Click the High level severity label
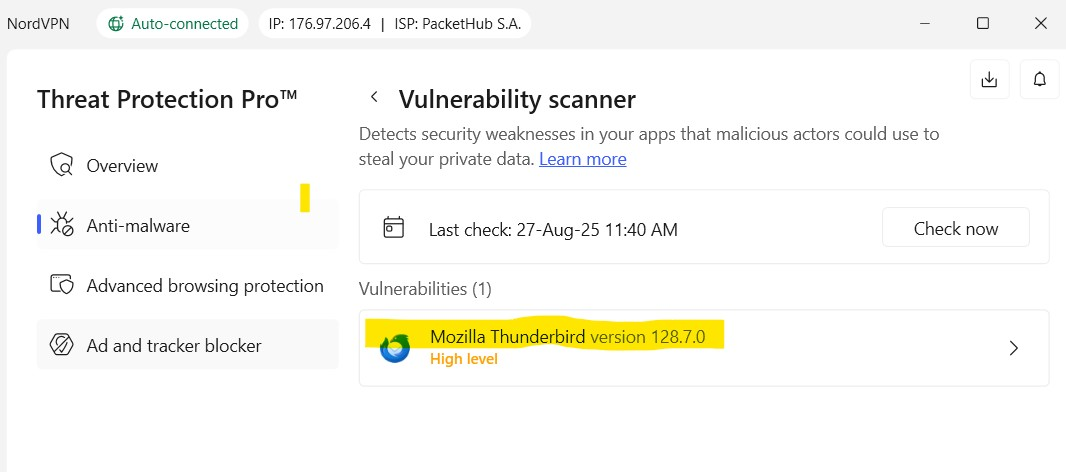Image resolution: width=1066 pixels, height=472 pixels. click(463, 359)
